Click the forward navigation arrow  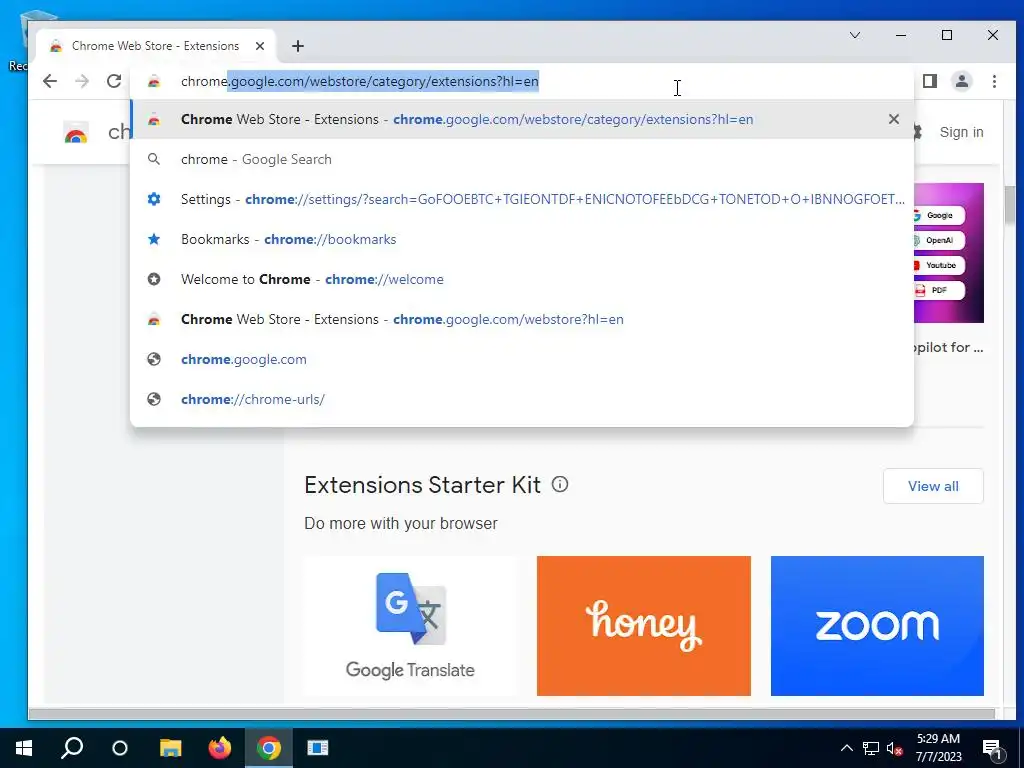(82, 81)
